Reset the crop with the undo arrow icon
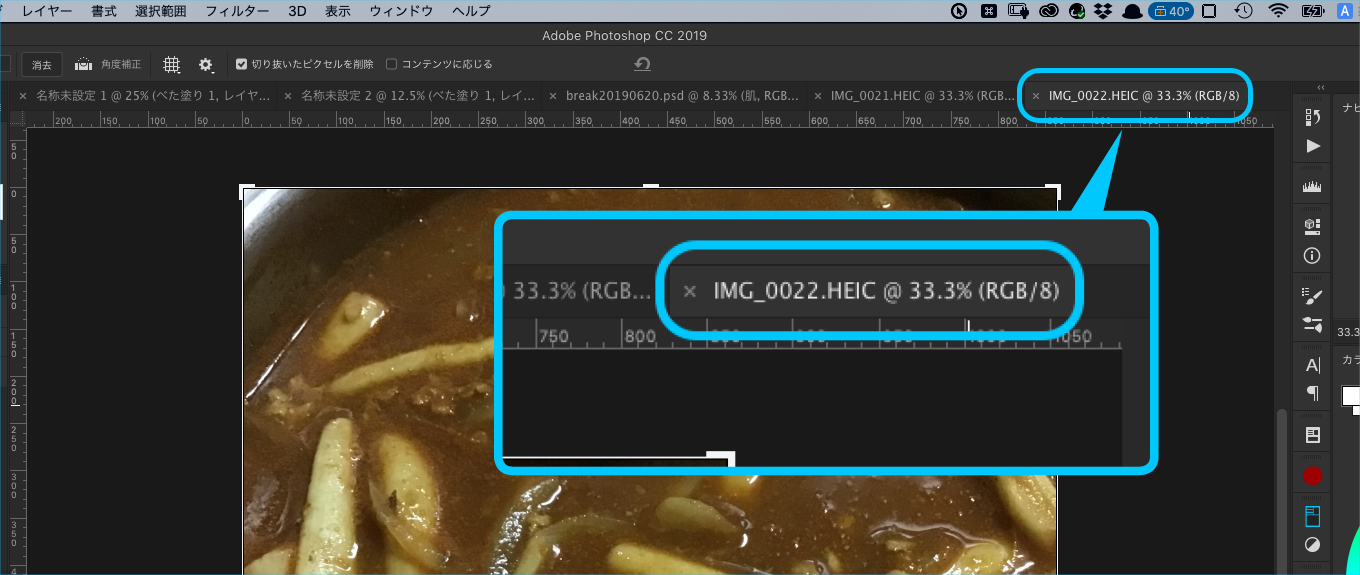This screenshot has width=1360, height=575. point(642,64)
